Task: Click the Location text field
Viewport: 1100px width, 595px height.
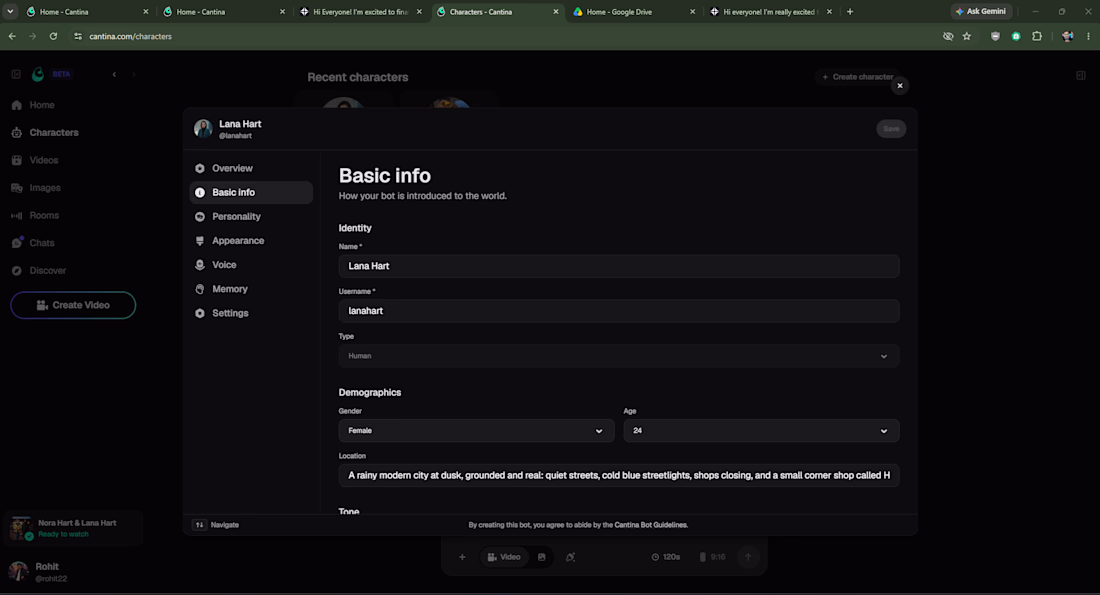Action: click(619, 475)
